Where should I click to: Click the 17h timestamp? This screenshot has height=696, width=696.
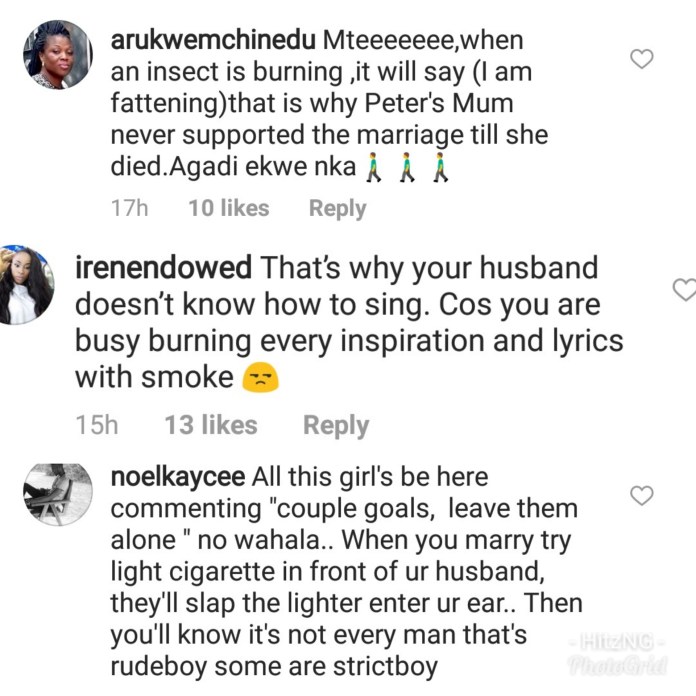(128, 208)
